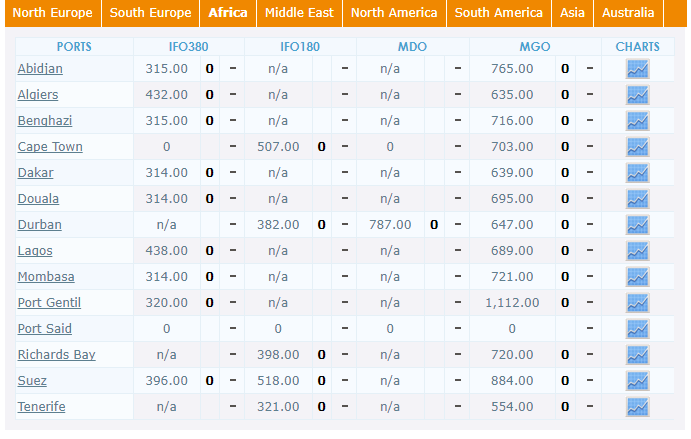Click the chart icon in Lagos row
The image size is (691, 439).
[637, 251]
